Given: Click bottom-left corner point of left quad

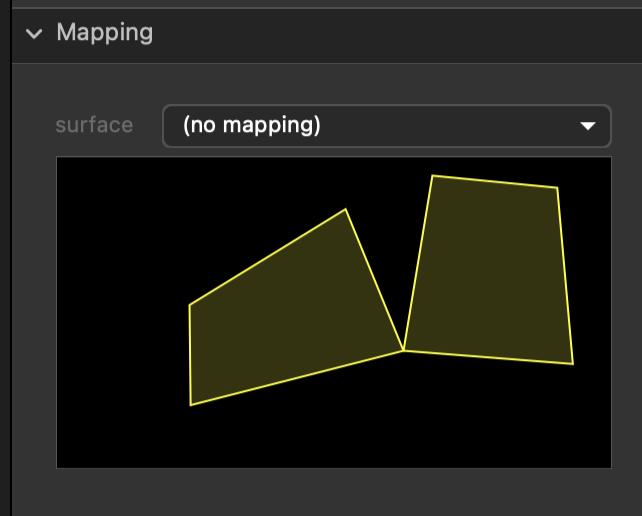Looking at the screenshot, I should [x=191, y=405].
